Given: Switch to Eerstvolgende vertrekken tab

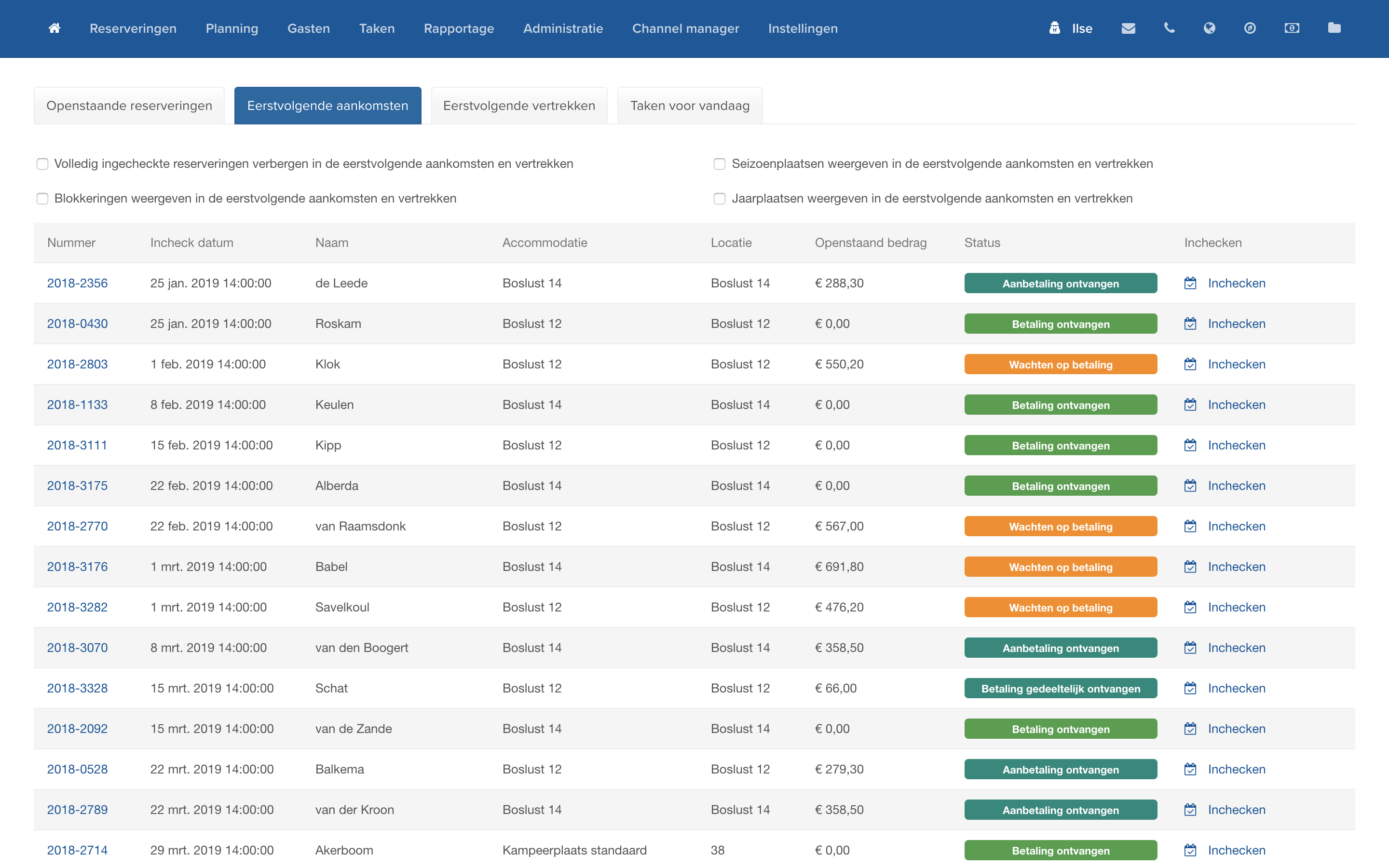Looking at the screenshot, I should [519, 106].
